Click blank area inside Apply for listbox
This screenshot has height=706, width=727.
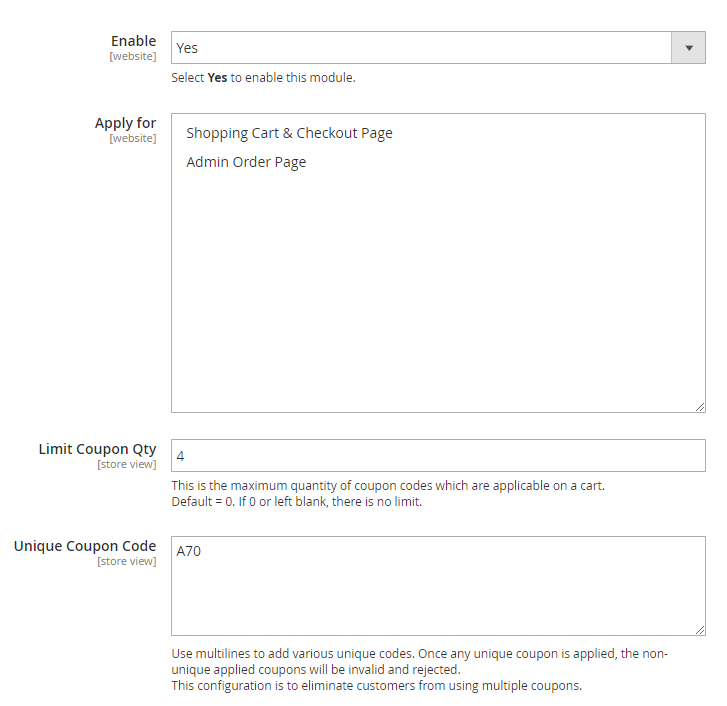click(x=438, y=290)
